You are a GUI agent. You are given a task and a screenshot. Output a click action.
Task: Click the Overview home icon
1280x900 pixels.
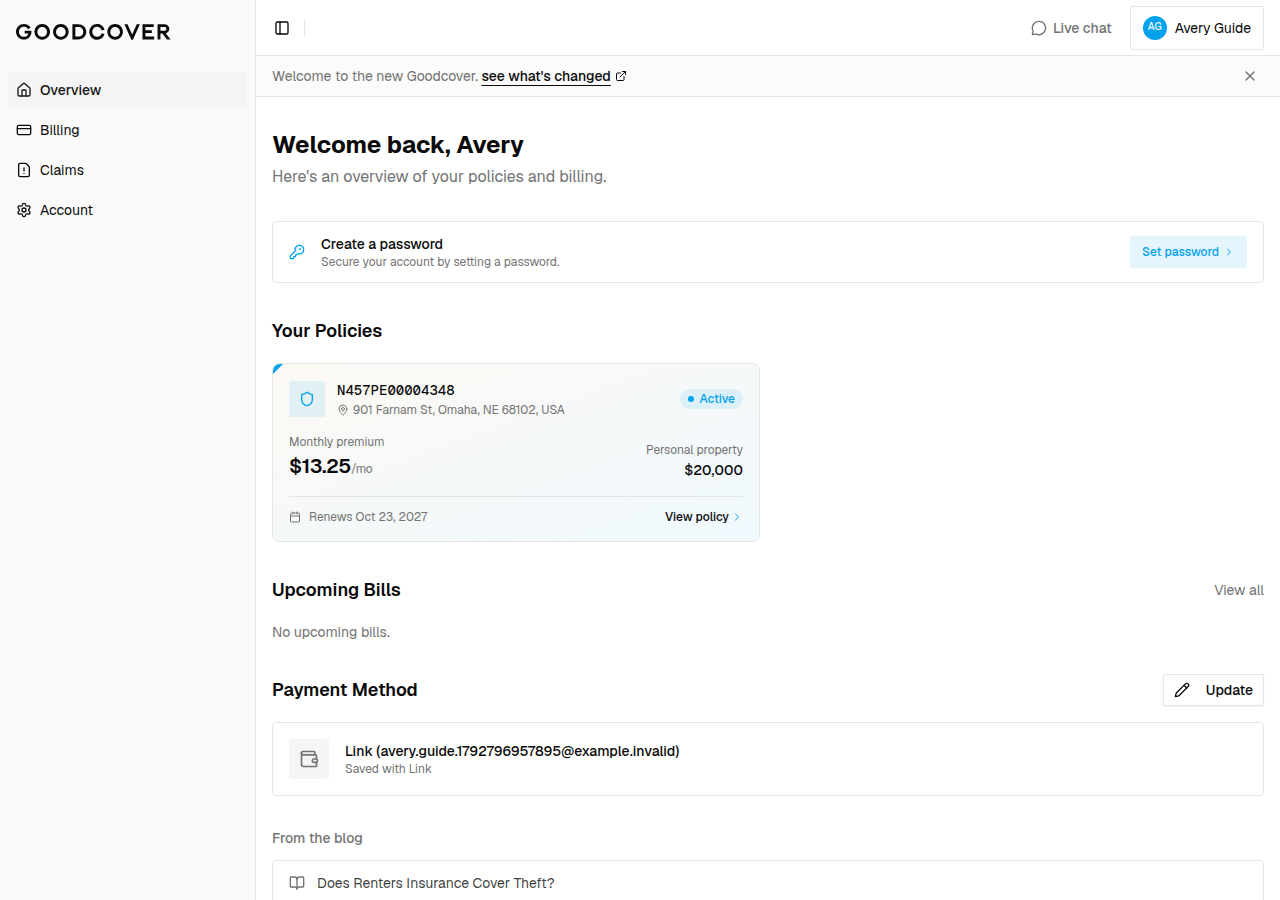click(24, 90)
